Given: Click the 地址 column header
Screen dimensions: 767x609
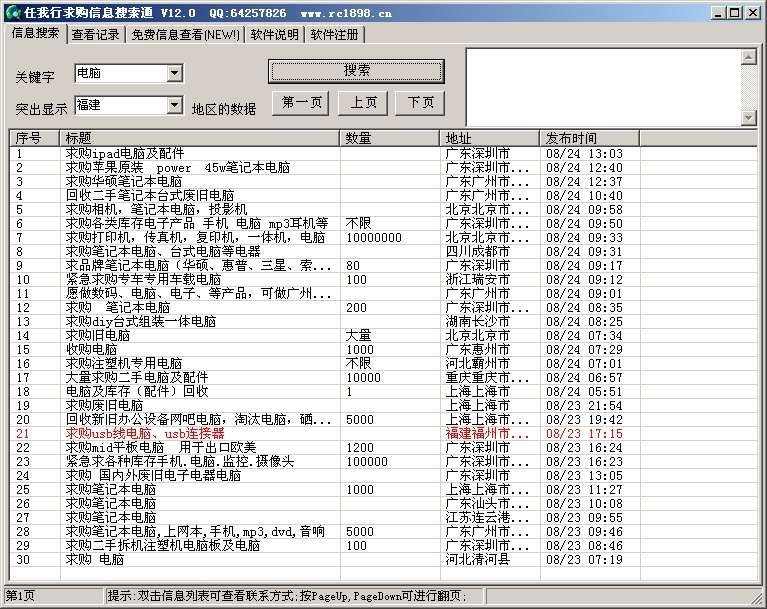Looking at the screenshot, I should point(490,138).
